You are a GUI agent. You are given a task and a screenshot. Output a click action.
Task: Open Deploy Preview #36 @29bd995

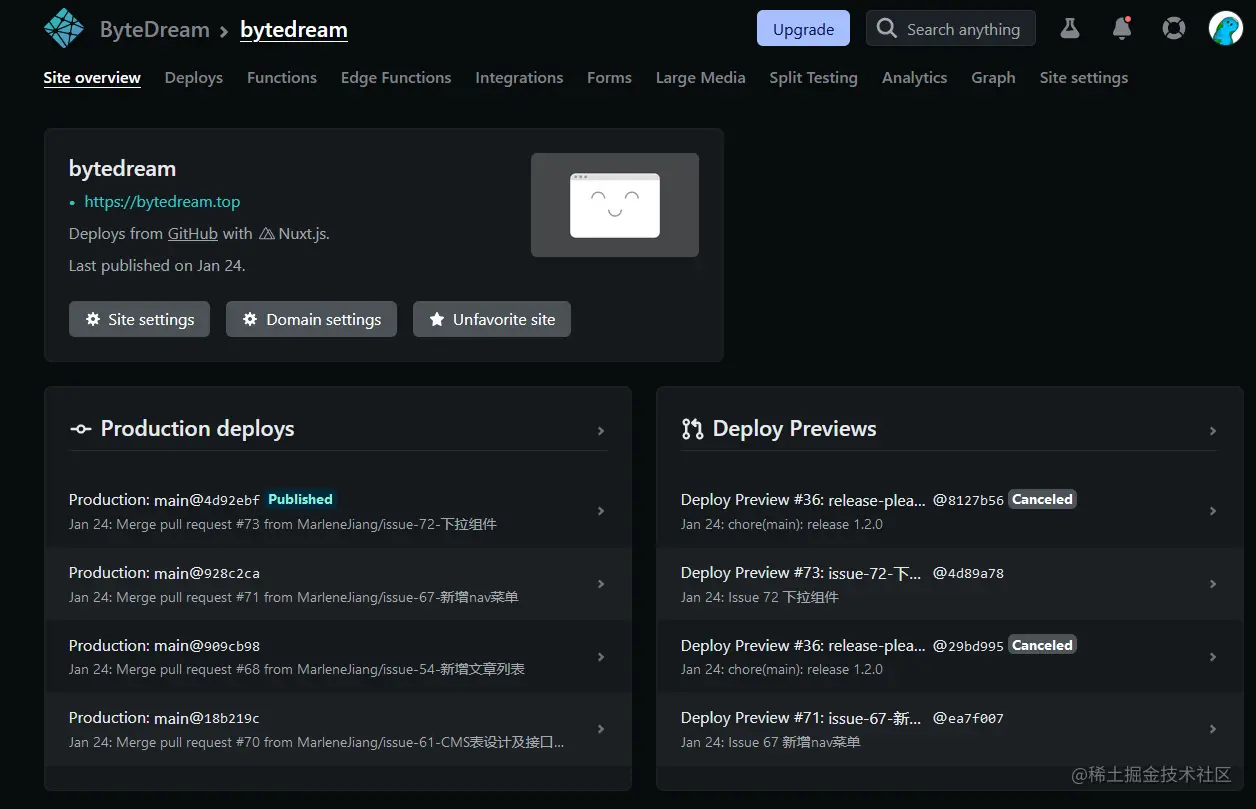(950, 657)
